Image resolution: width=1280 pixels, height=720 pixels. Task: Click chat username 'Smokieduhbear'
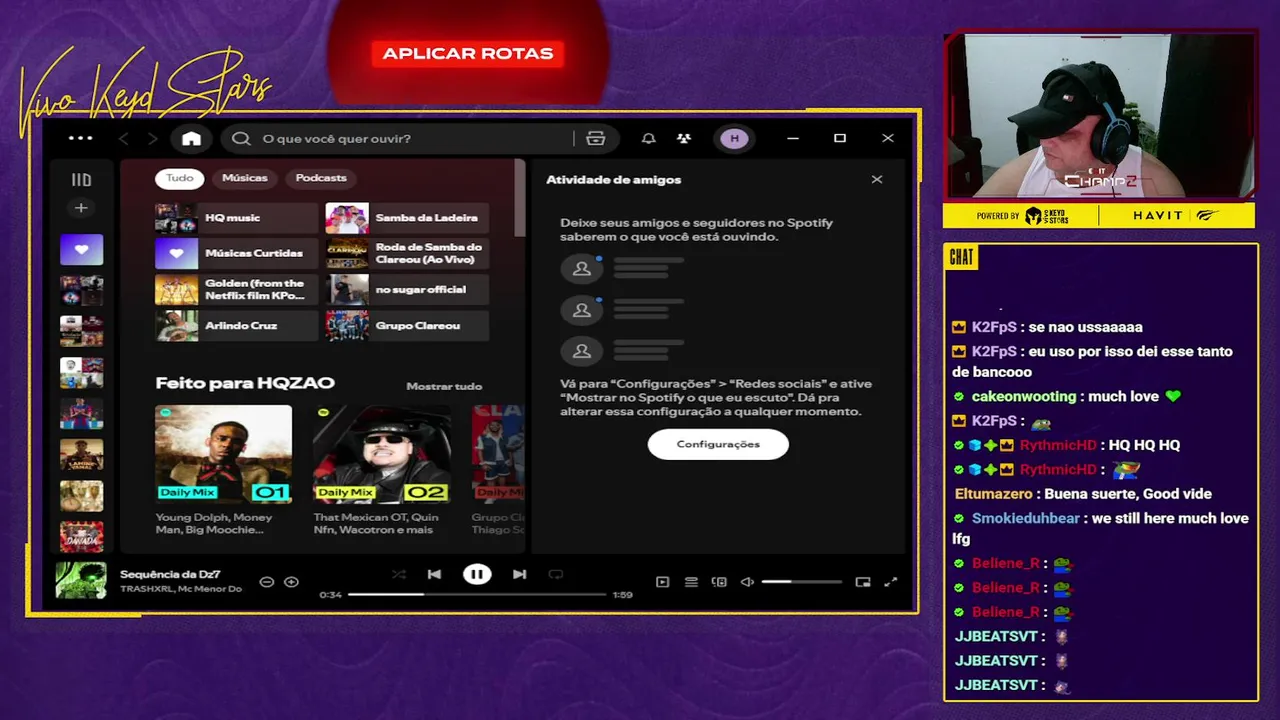click(1026, 519)
